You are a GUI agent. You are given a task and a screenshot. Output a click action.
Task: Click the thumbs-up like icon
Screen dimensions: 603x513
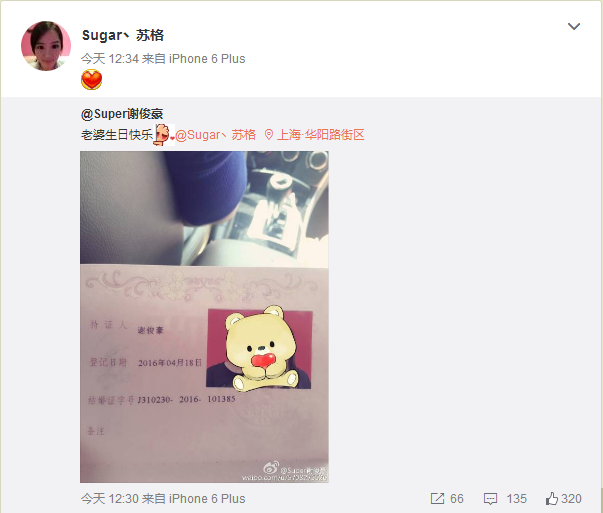click(x=552, y=499)
